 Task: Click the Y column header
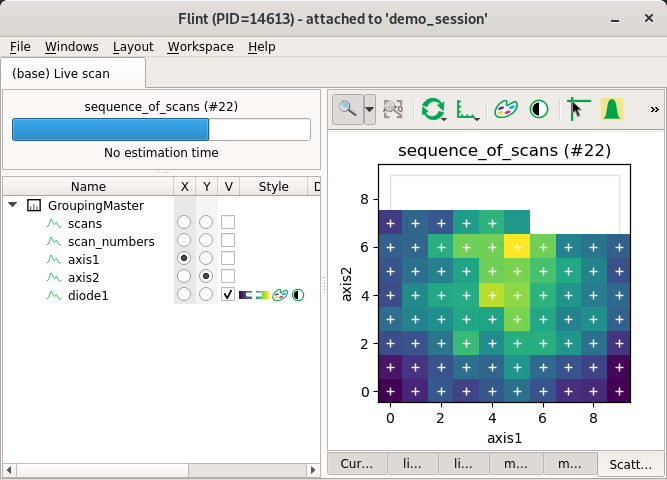pyautogui.click(x=207, y=186)
